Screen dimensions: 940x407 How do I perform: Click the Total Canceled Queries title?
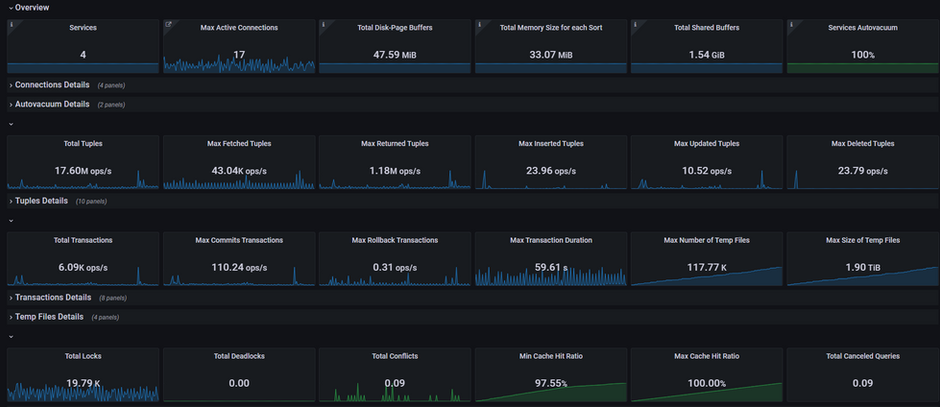pyautogui.click(x=863, y=356)
